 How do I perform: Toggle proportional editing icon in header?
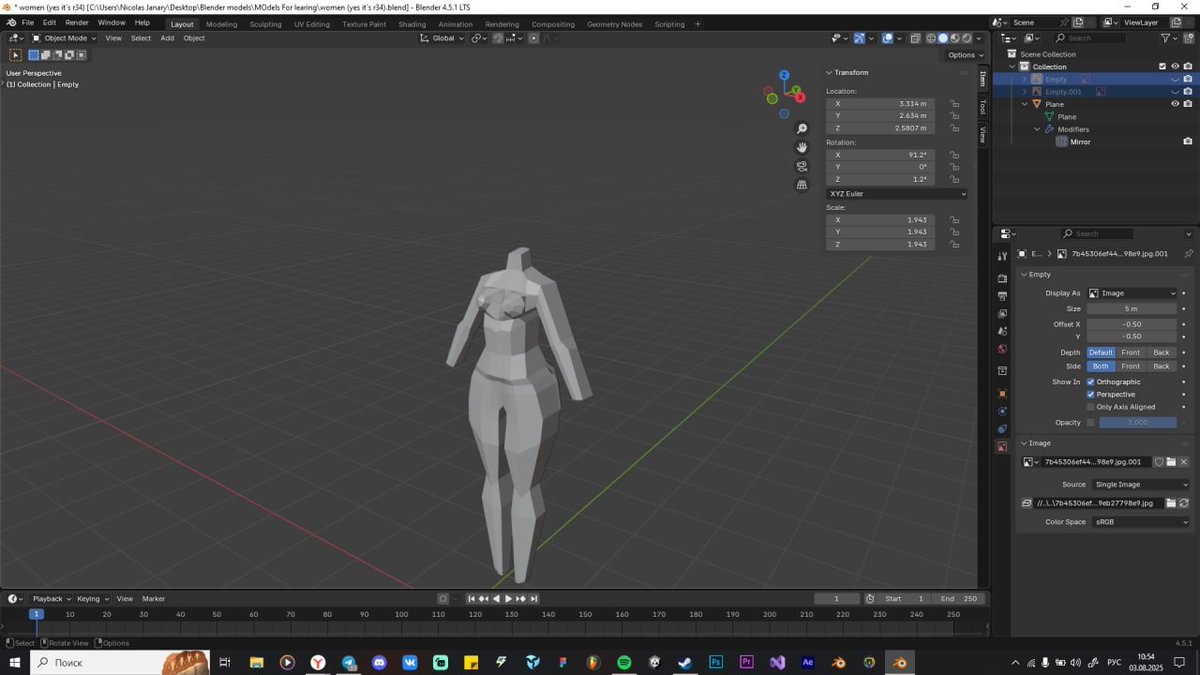click(x=534, y=38)
